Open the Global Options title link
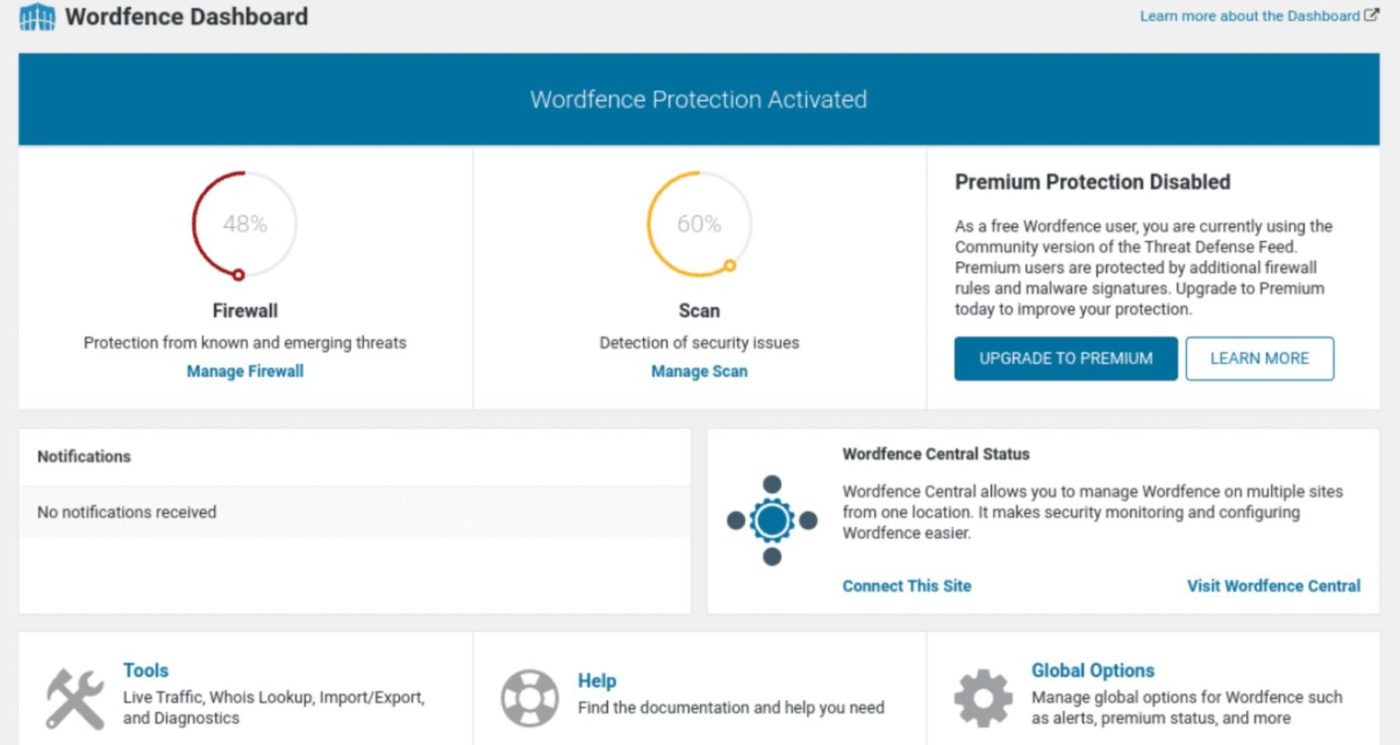 pyautogui.click(x=1093, y=670)
